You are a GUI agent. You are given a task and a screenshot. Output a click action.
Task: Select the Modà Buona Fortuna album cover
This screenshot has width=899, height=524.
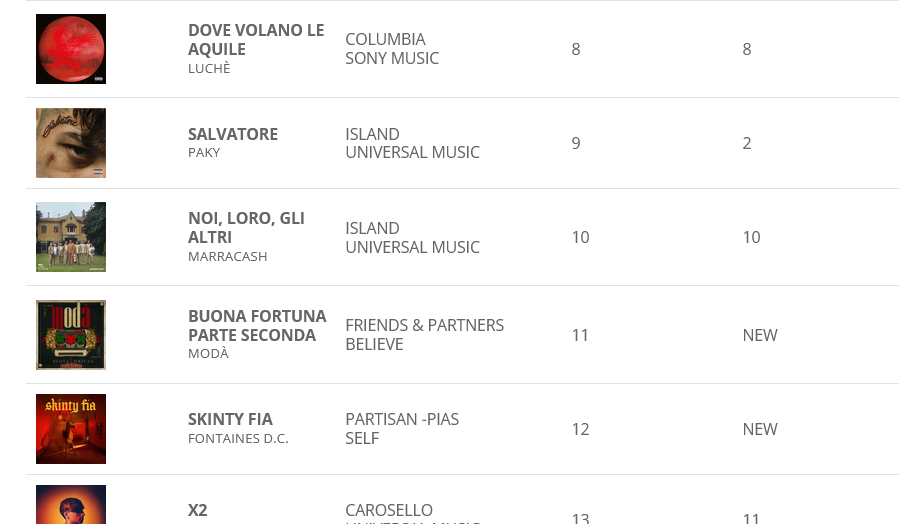pos(71,335)
